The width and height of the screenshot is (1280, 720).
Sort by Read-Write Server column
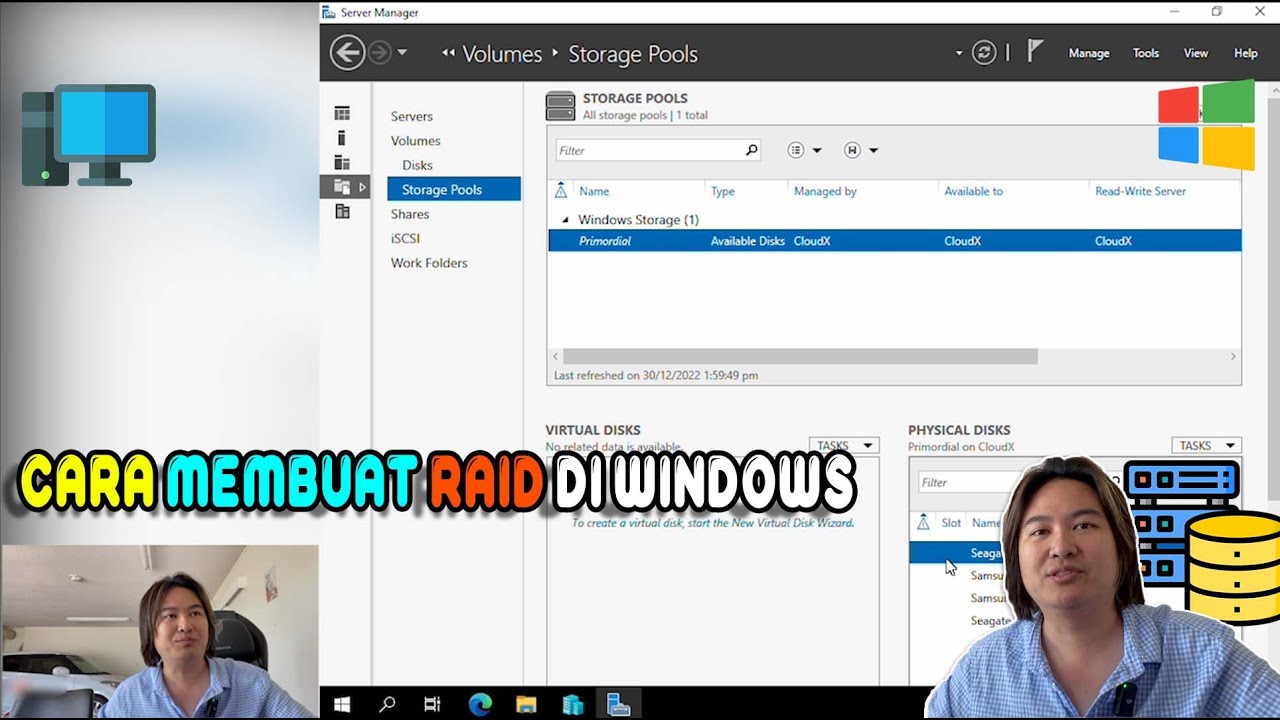point(1140,191)
